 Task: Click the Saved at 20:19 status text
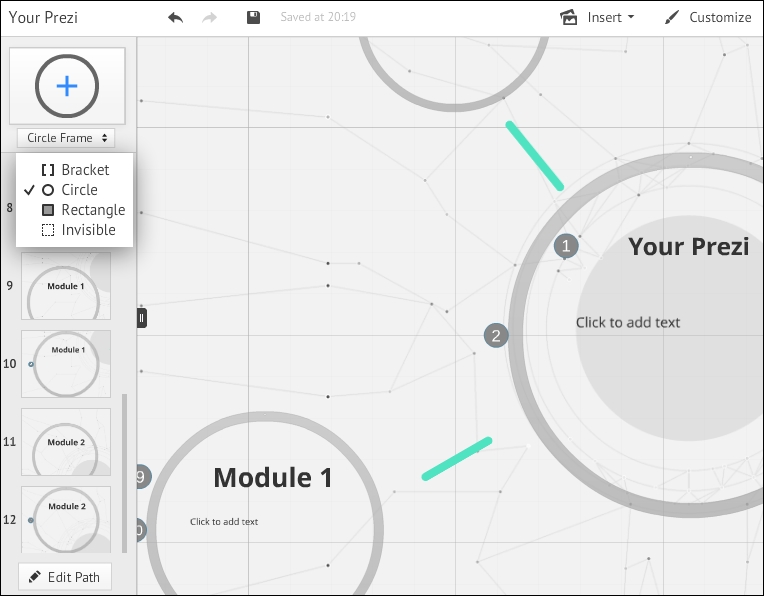tap(318, 17)
